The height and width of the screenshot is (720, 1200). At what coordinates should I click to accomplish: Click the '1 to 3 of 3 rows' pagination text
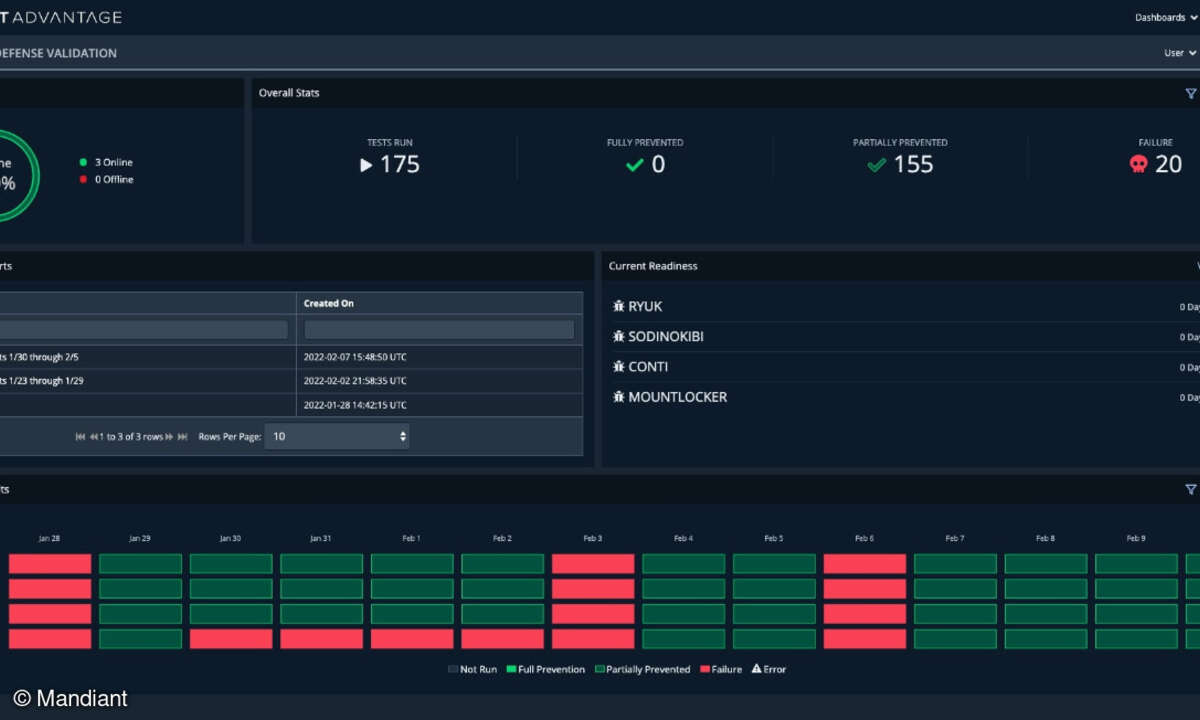(x=132, y=437)
